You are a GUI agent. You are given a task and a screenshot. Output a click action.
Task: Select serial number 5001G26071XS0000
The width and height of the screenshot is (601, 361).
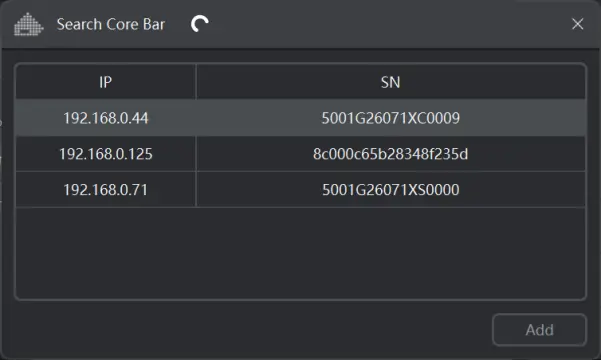click(x=391, y=190)
